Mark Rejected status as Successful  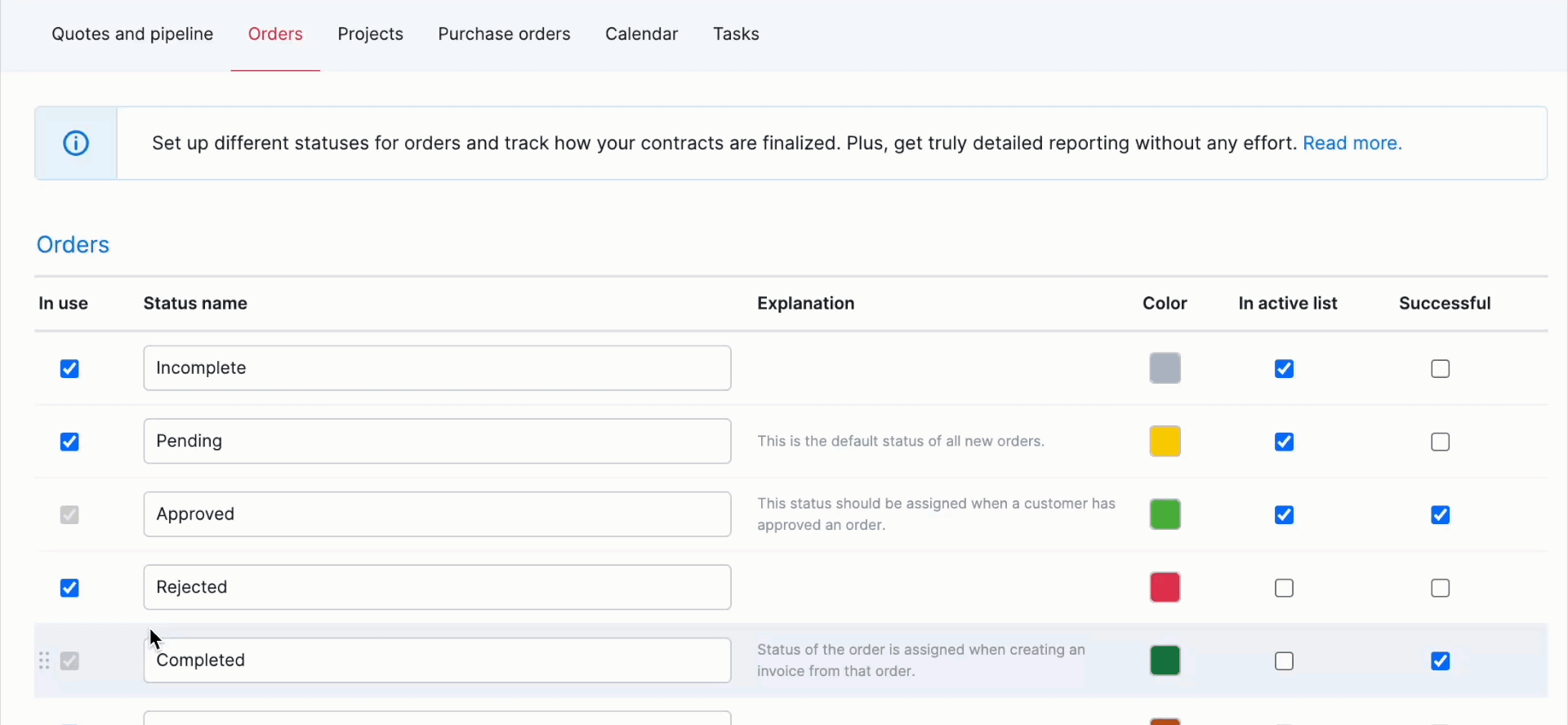(1441, 588)
